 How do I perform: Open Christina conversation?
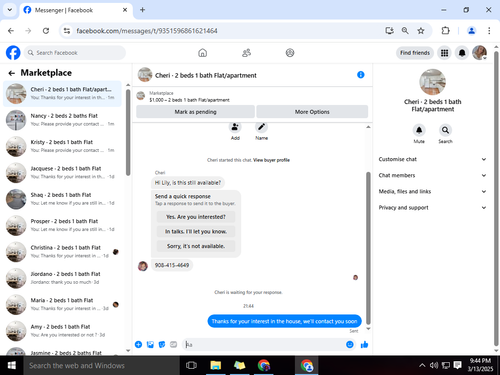pos(62,251)
